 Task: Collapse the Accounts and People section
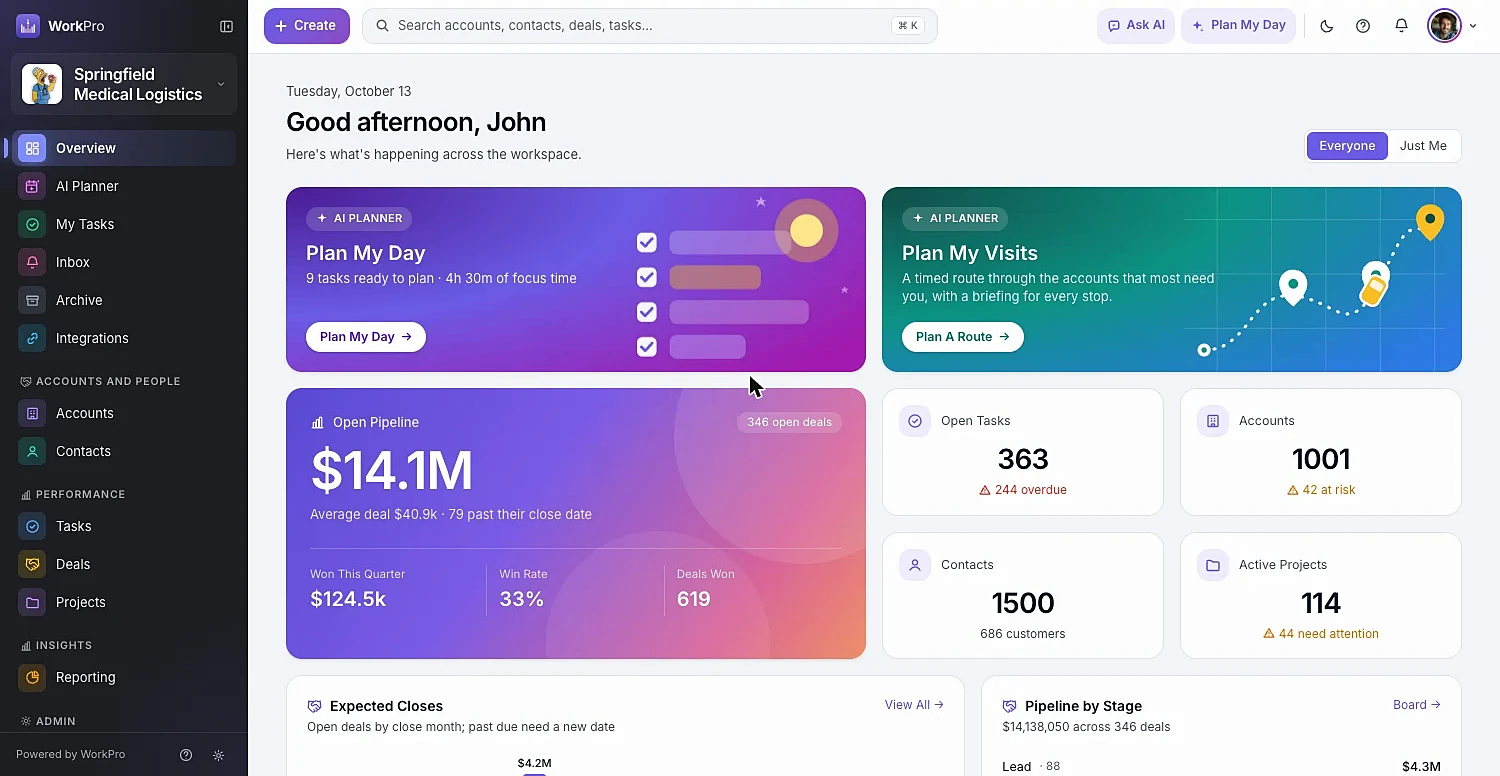coord(100,381)
